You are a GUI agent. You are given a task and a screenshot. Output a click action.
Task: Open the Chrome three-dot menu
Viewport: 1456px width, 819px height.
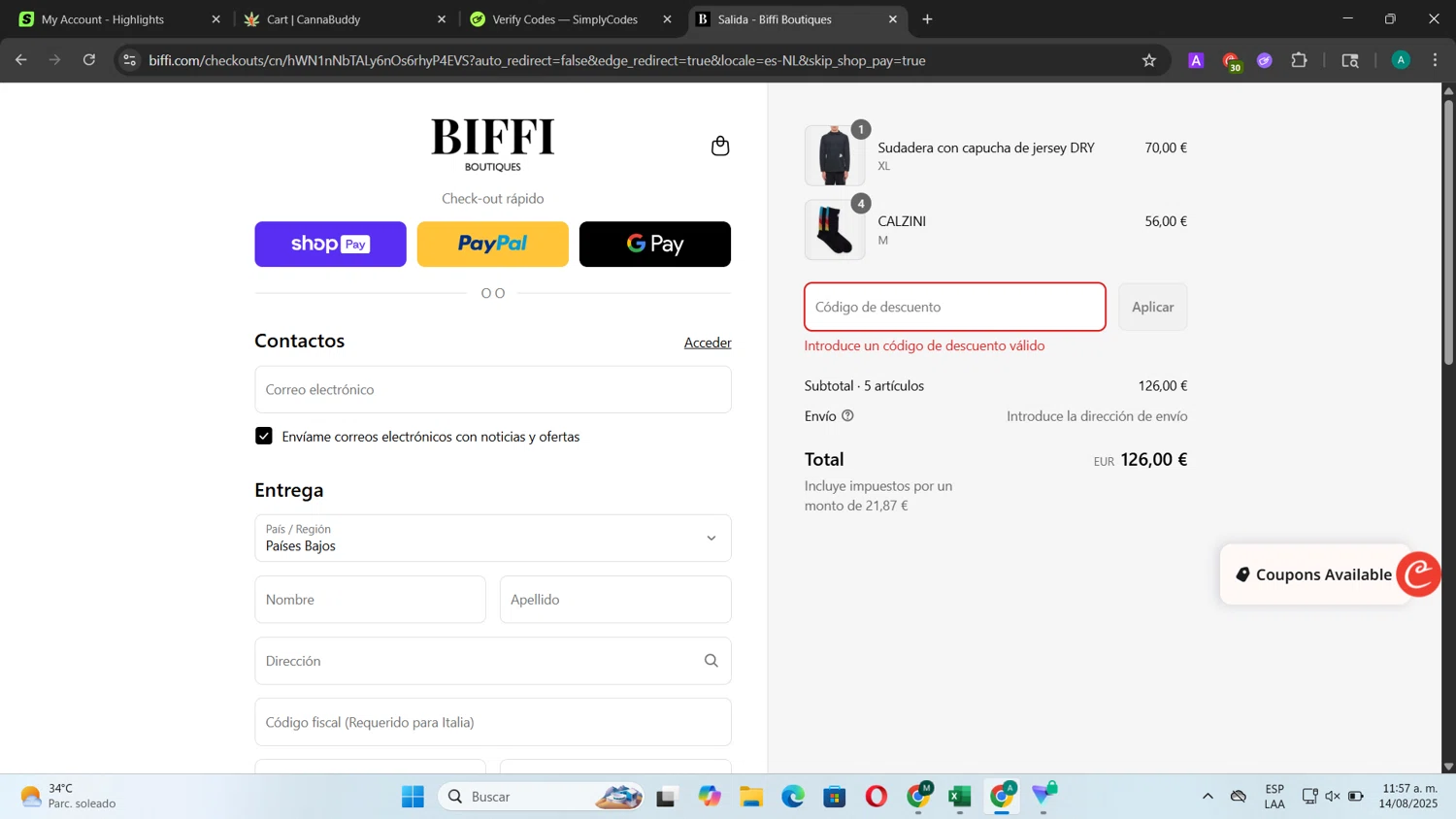coord(1435,60)
